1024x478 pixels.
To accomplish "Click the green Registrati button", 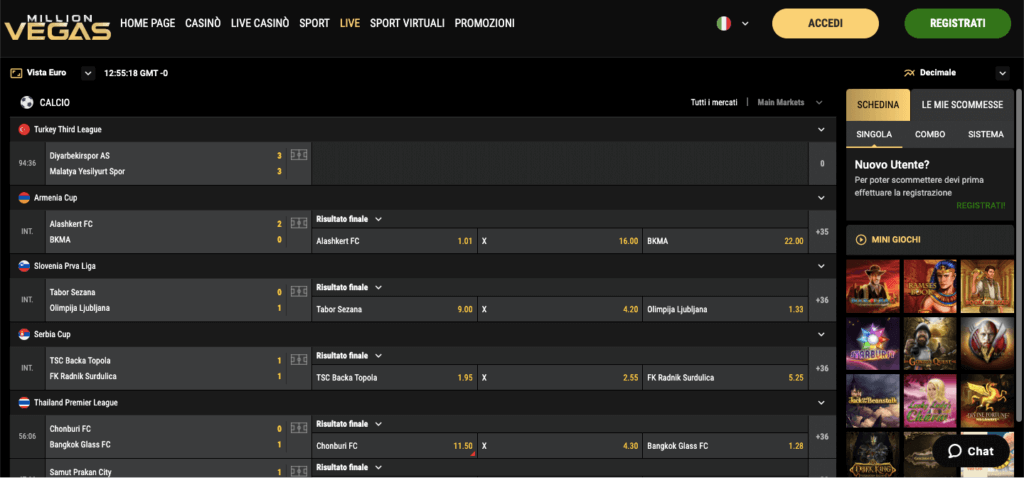I will (957, 24).
